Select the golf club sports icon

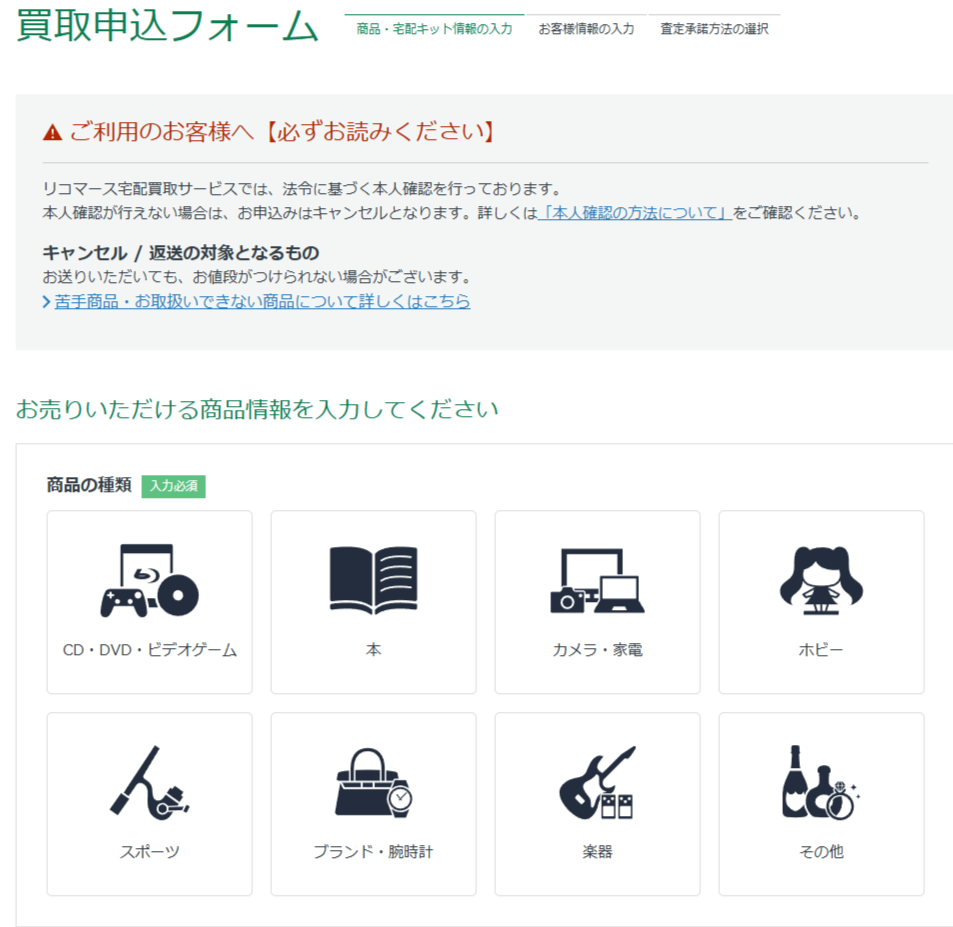coord(149,782)
